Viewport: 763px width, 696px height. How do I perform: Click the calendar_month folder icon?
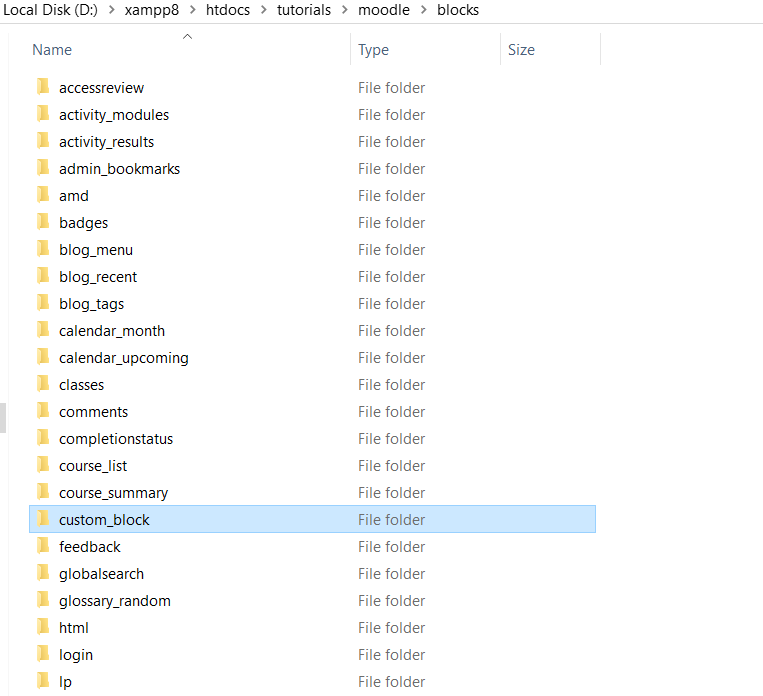43,330
